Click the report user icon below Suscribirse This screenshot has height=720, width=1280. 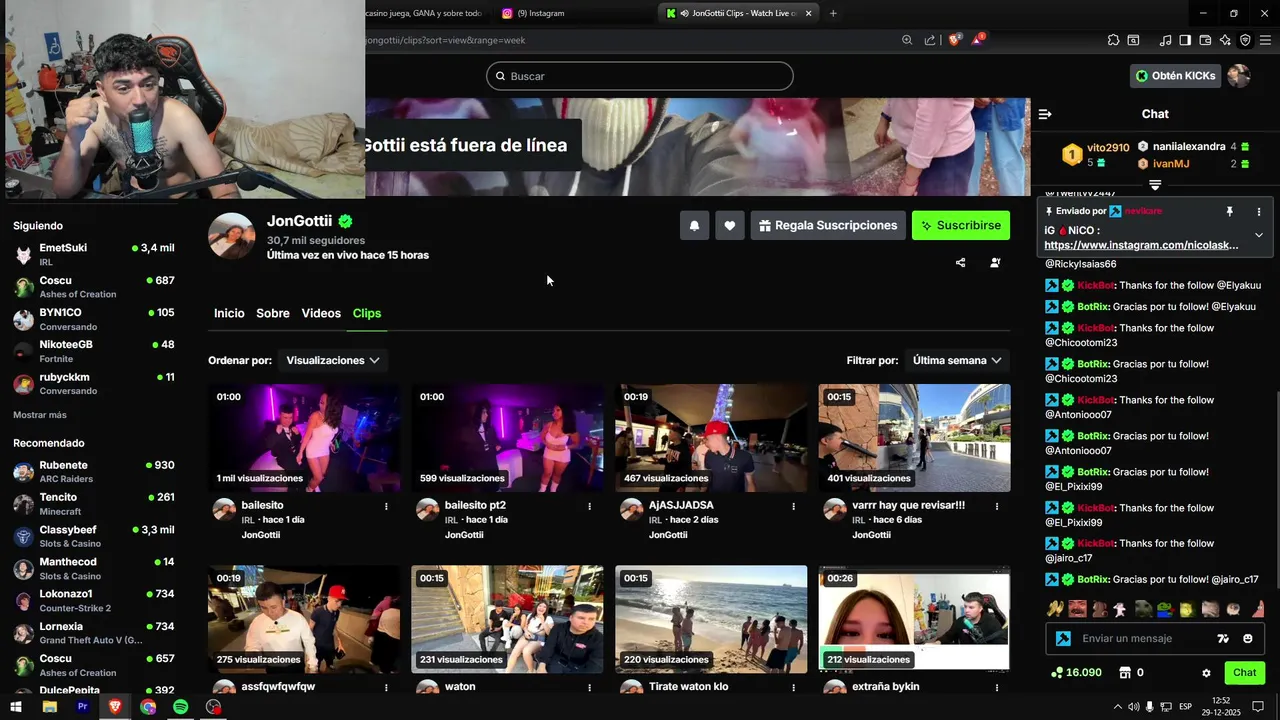[x=995, y=263]
